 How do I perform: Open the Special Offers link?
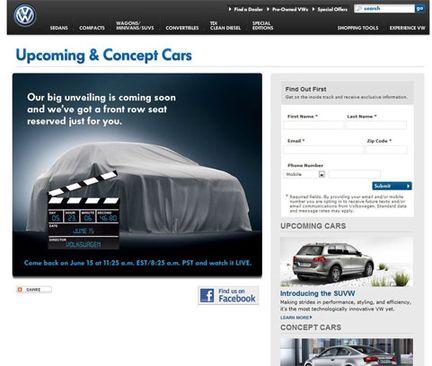(332, 9)
